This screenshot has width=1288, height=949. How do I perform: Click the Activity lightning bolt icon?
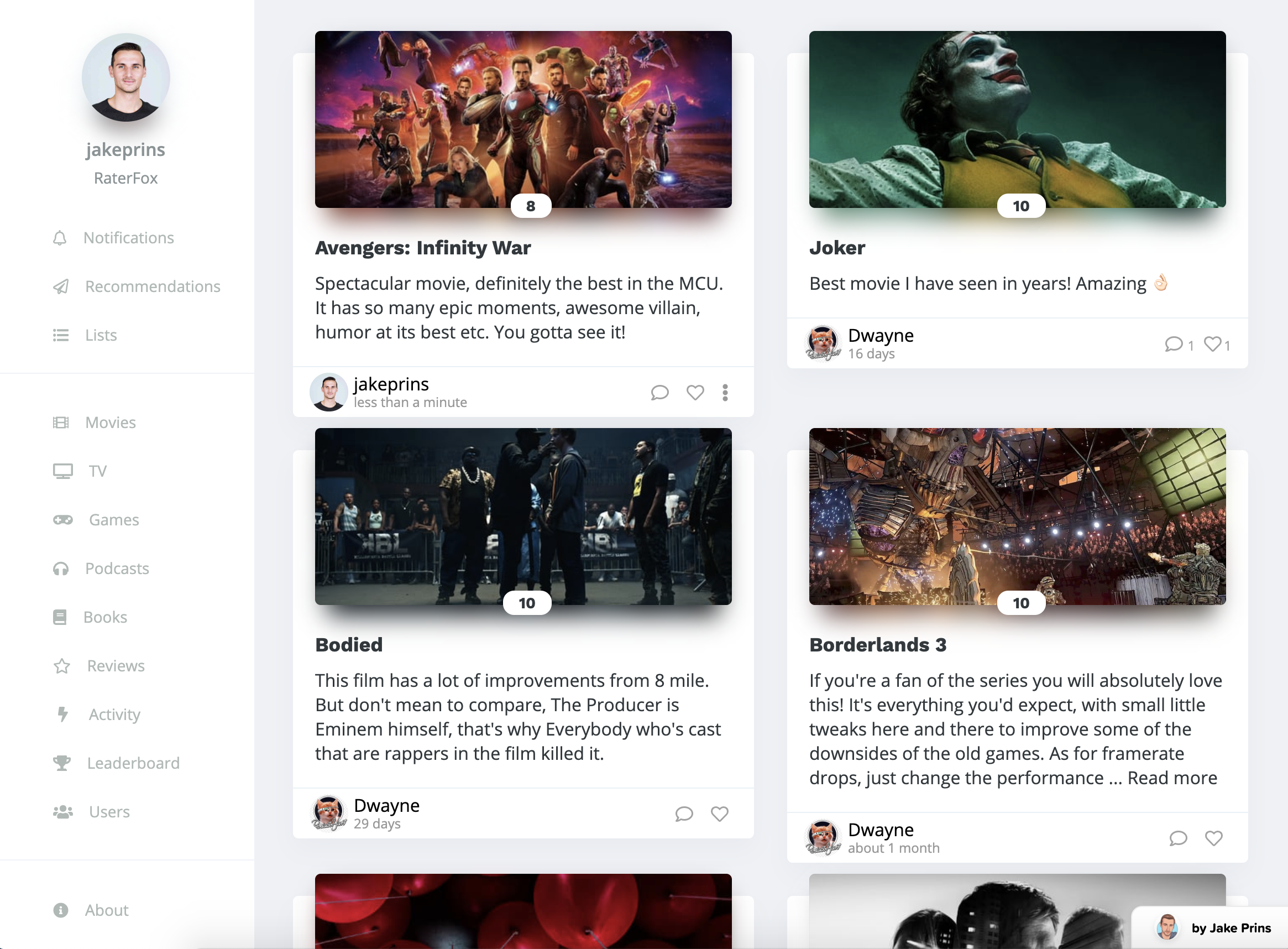point(62,714)
